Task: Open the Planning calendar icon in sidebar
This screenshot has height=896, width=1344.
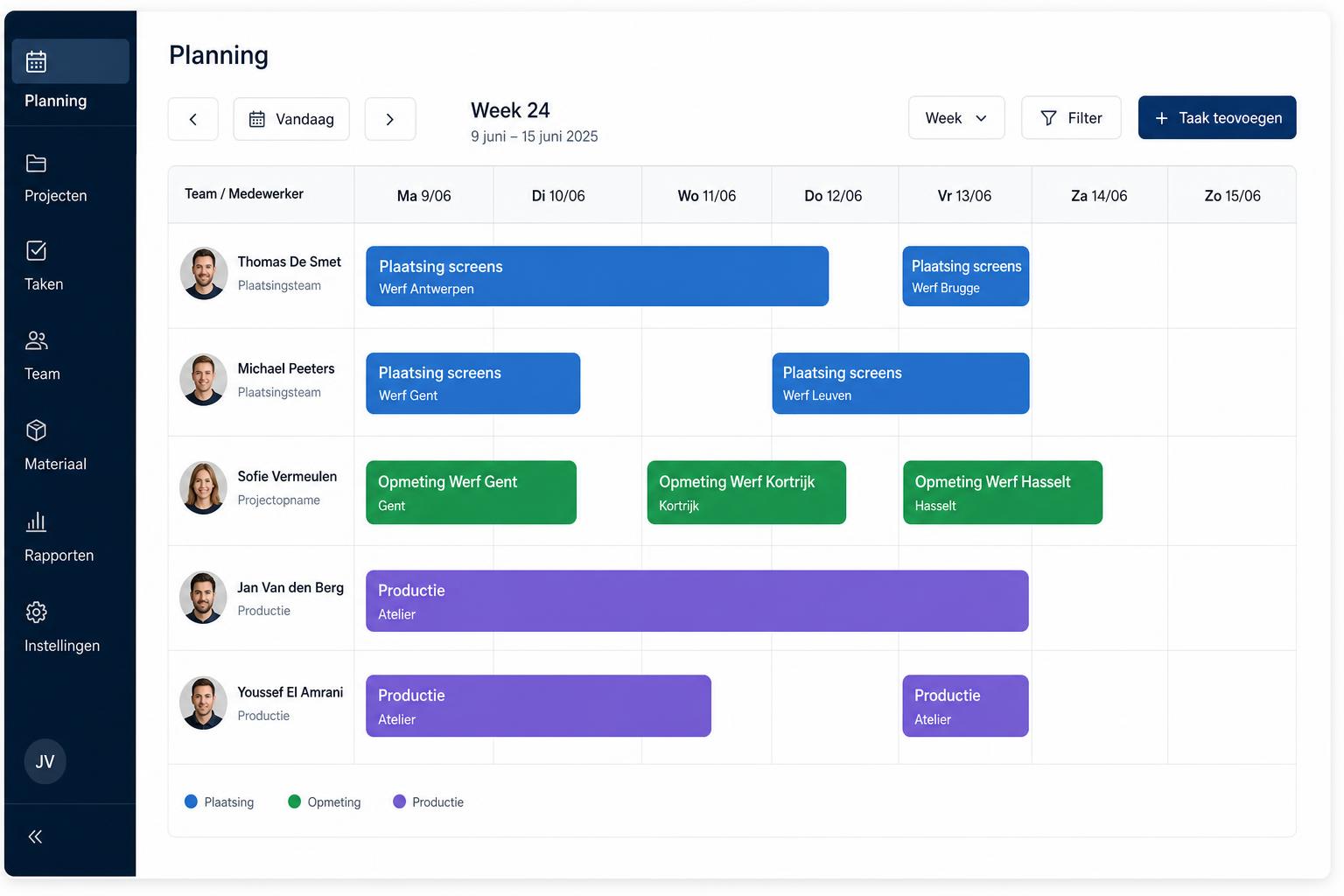Action: tap(36, 61)
